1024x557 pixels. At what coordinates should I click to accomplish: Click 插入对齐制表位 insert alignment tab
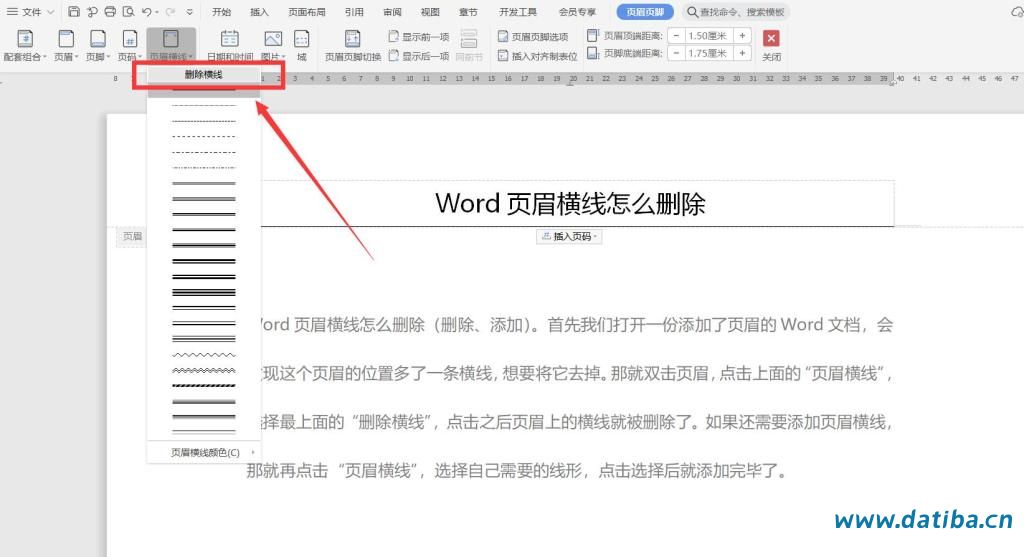[x=537, y=56]
